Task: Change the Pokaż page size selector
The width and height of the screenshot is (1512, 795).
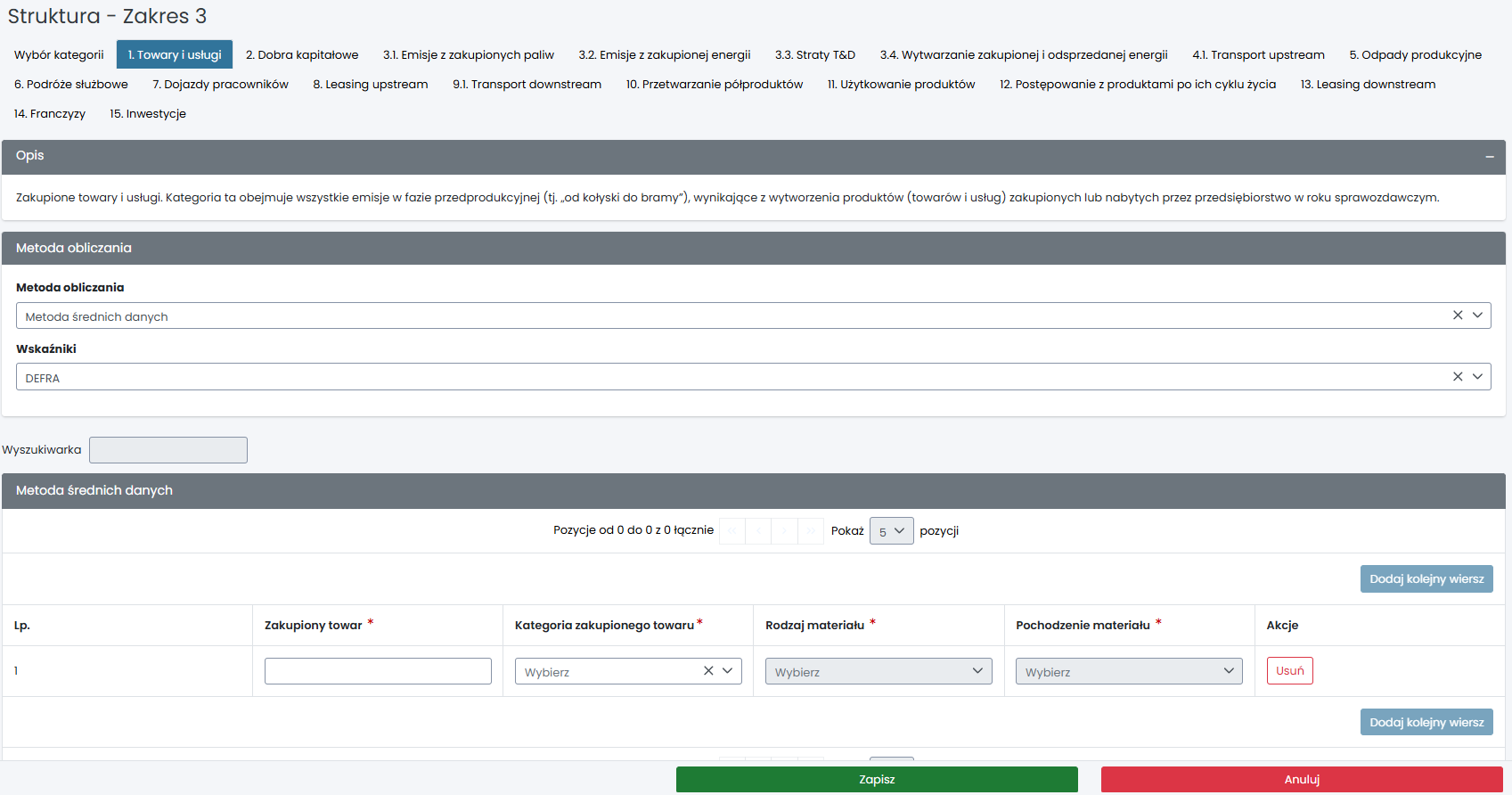Action: (891, 531)
